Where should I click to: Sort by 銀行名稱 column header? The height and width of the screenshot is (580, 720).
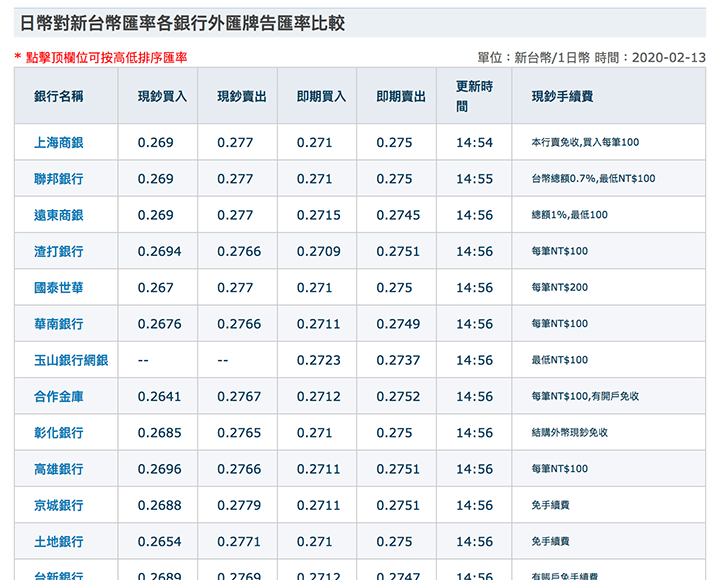tap(59, 96)
